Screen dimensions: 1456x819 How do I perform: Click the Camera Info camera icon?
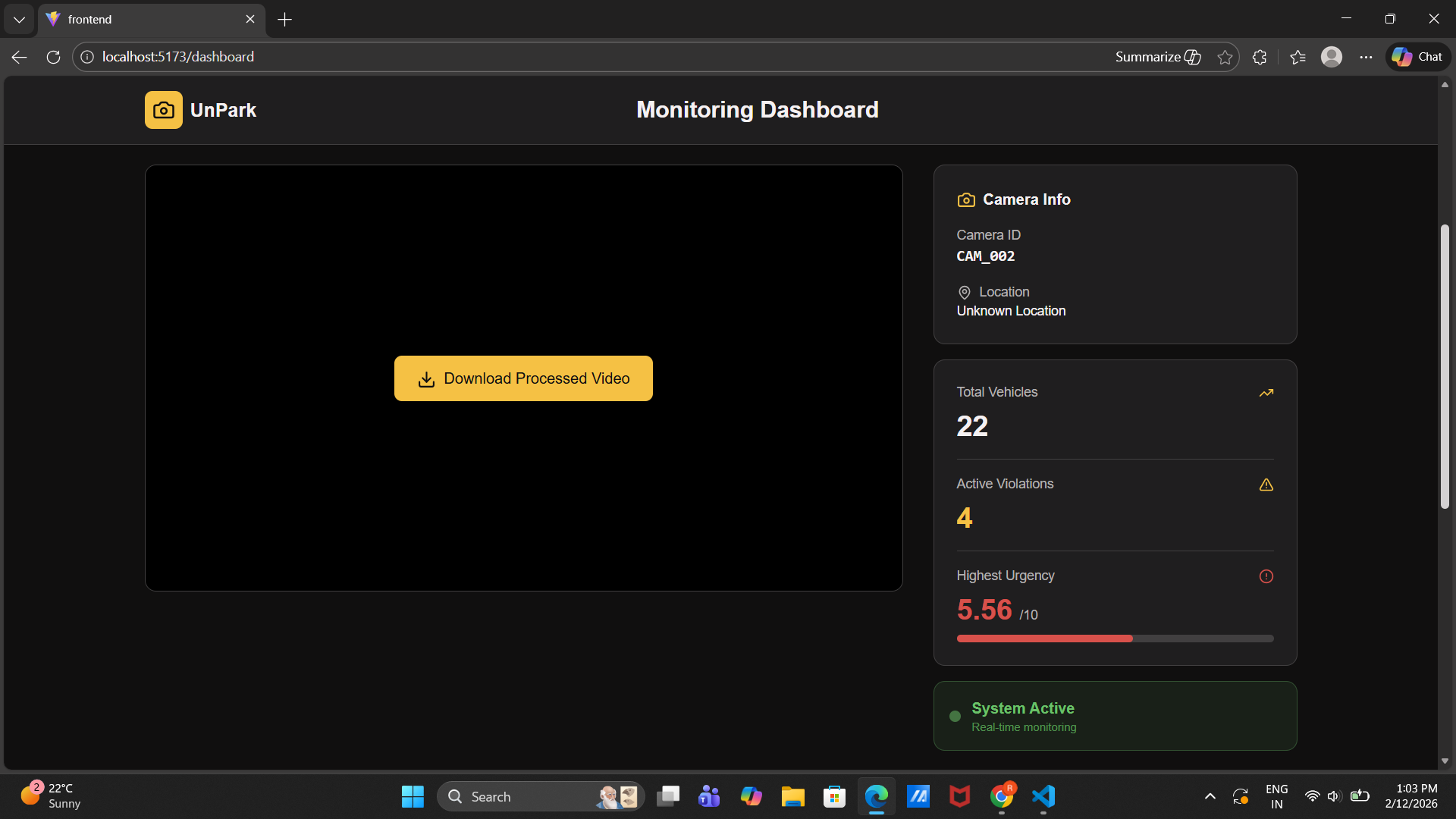tap(966, 200)
